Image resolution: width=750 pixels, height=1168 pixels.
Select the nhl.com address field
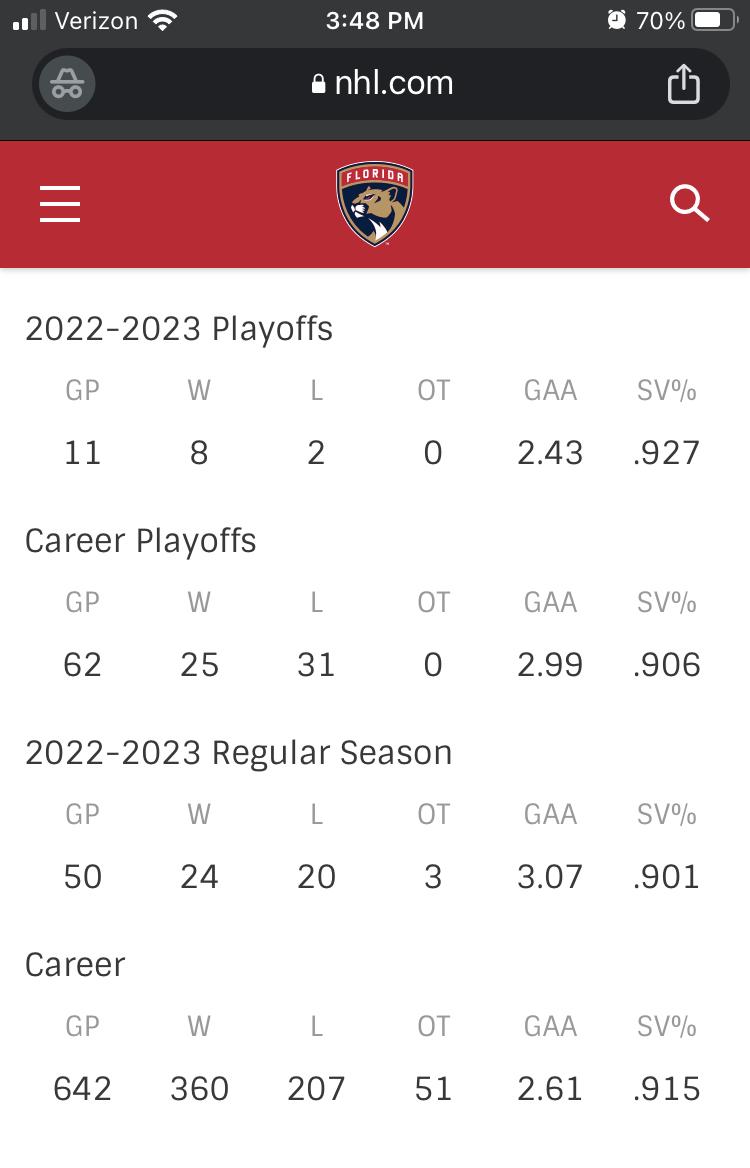pos(381,83)
